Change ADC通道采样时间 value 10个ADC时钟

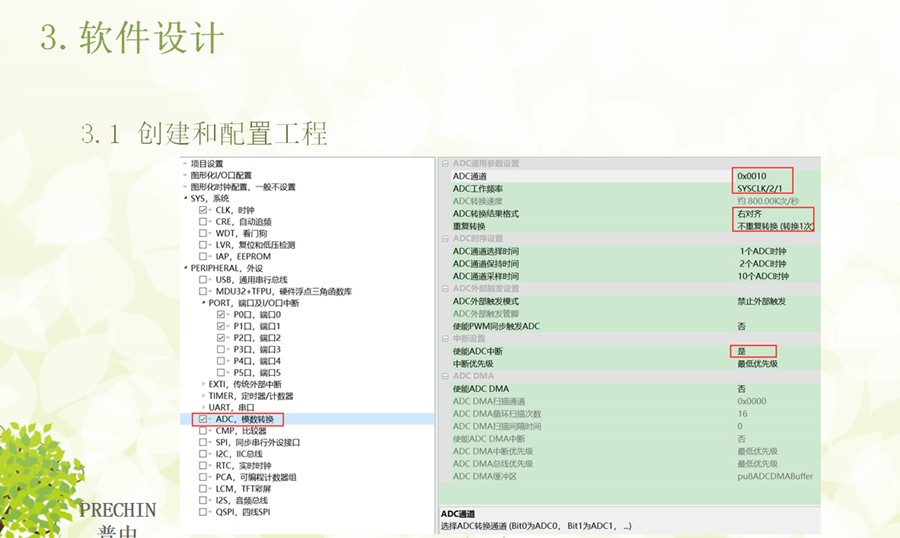pos(763,276)
